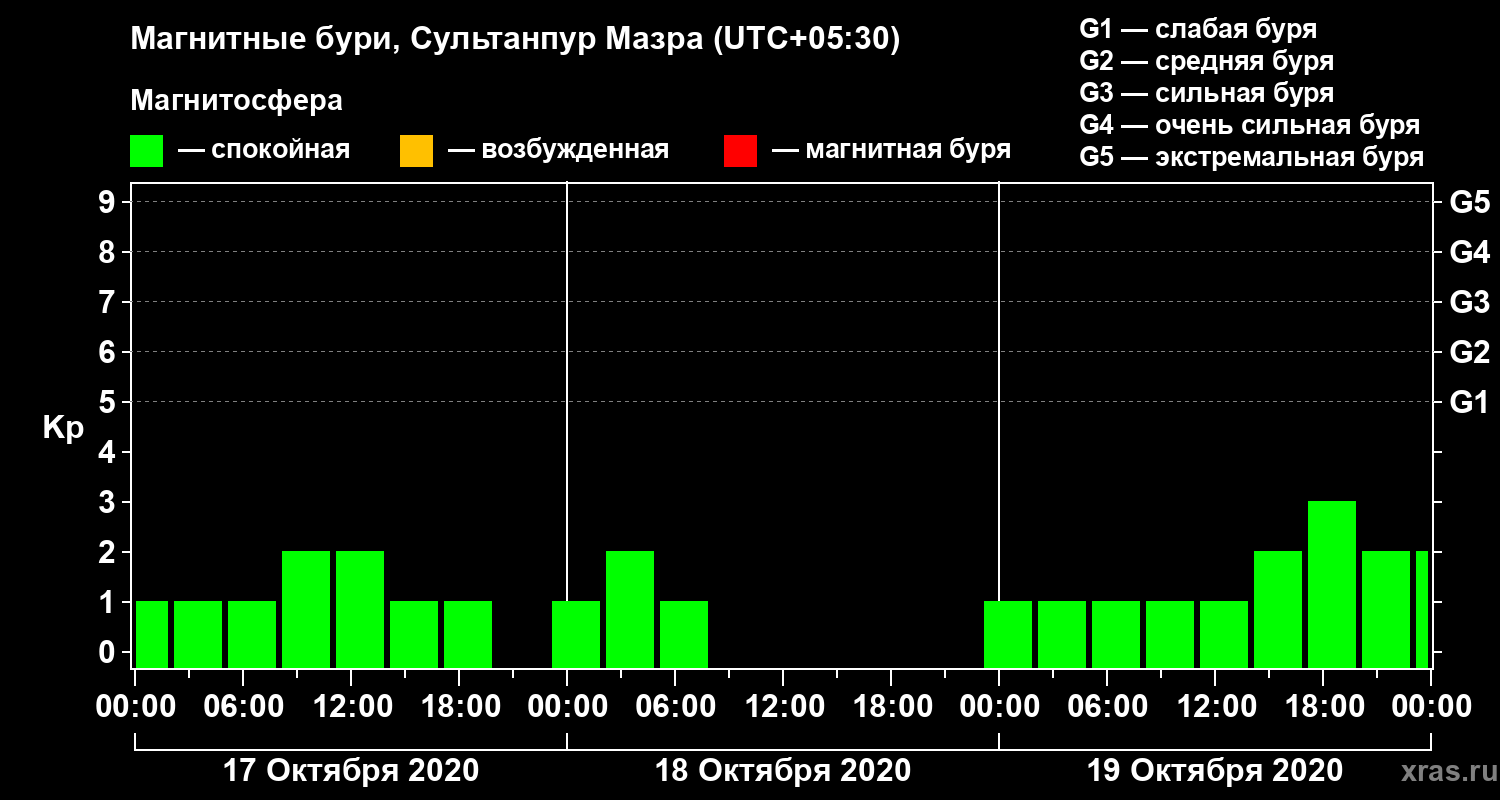Click the Kp 3 bar on 19 October
Screen dimensions: 1500x800
[1332, 584]
